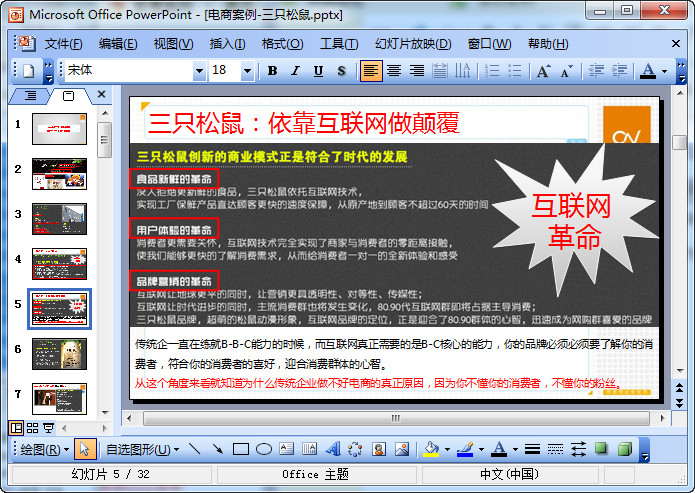Switch to the Outline tab
The width and height of the screenshot is (695, 493).
(x=30, y=95)
